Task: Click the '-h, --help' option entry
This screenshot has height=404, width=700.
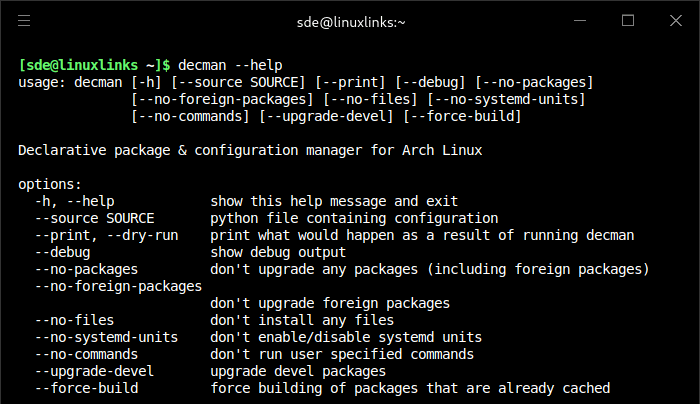Action: click(x=75, y=201)
